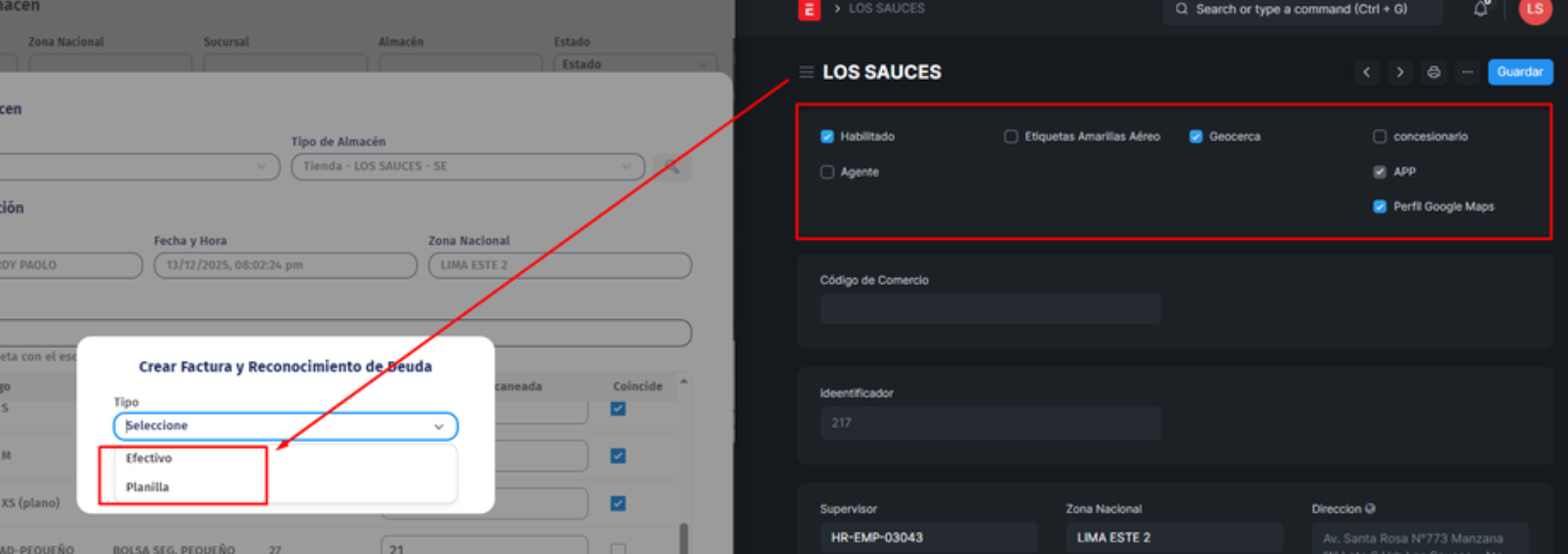The image size is (1568, 554).
Task: Click the Código de Comercio input field
Action: (x=989, y=309)
